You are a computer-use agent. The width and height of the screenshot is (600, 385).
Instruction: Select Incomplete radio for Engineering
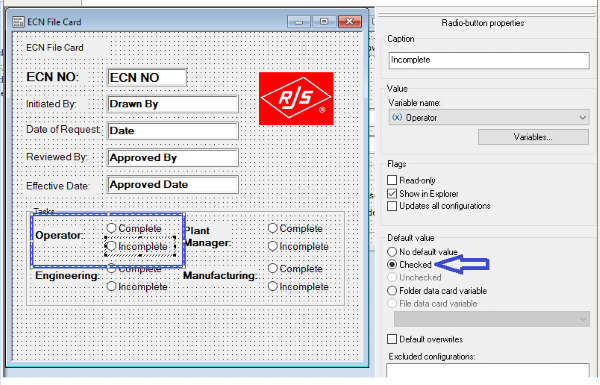coord(111,286)
